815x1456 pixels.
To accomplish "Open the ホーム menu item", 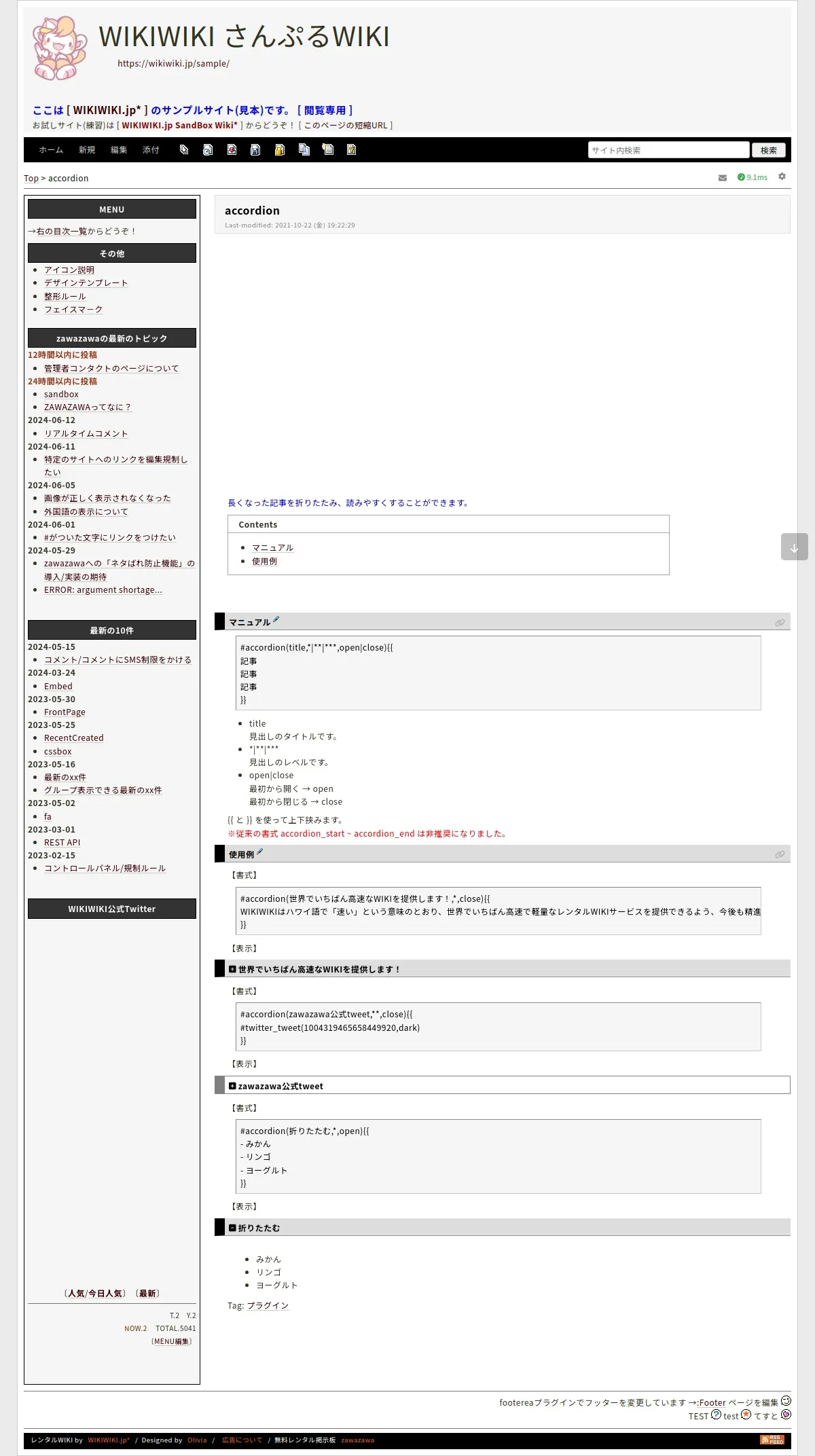I will 51,150.
